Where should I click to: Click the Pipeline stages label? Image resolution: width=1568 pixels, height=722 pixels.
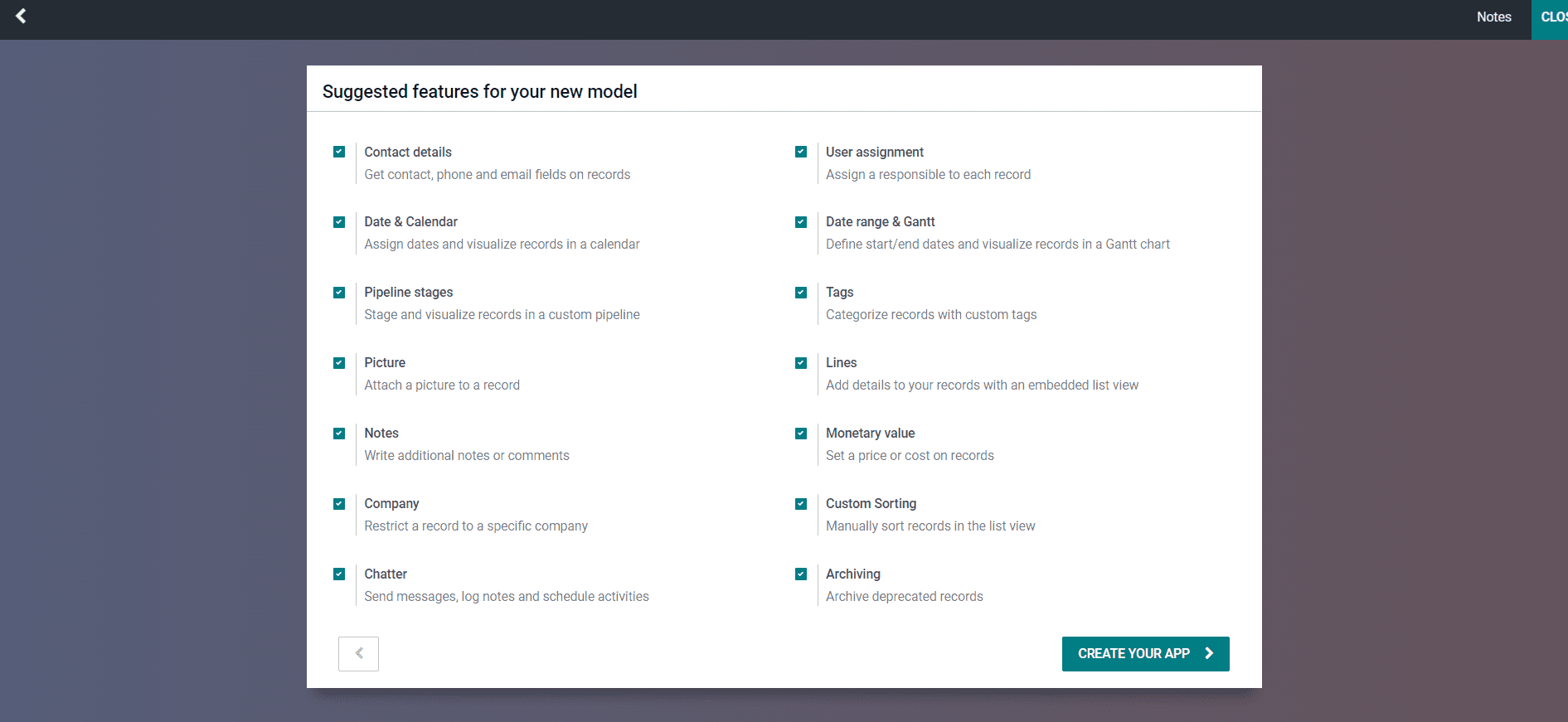click(409, 292)
